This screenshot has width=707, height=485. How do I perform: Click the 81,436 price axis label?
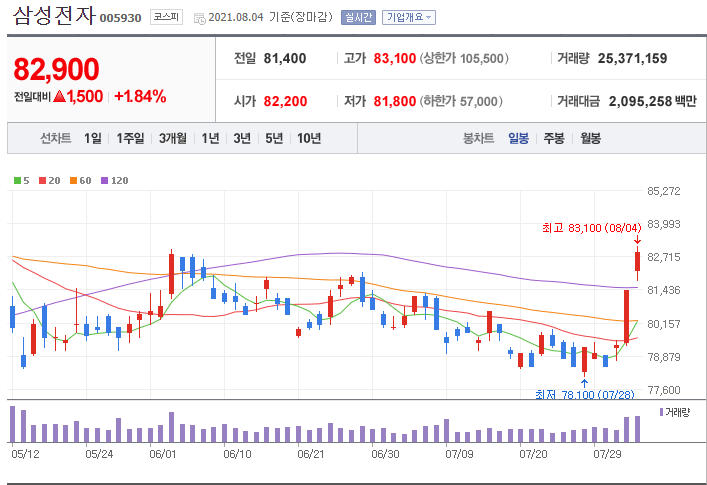click(x=664, y=290)
